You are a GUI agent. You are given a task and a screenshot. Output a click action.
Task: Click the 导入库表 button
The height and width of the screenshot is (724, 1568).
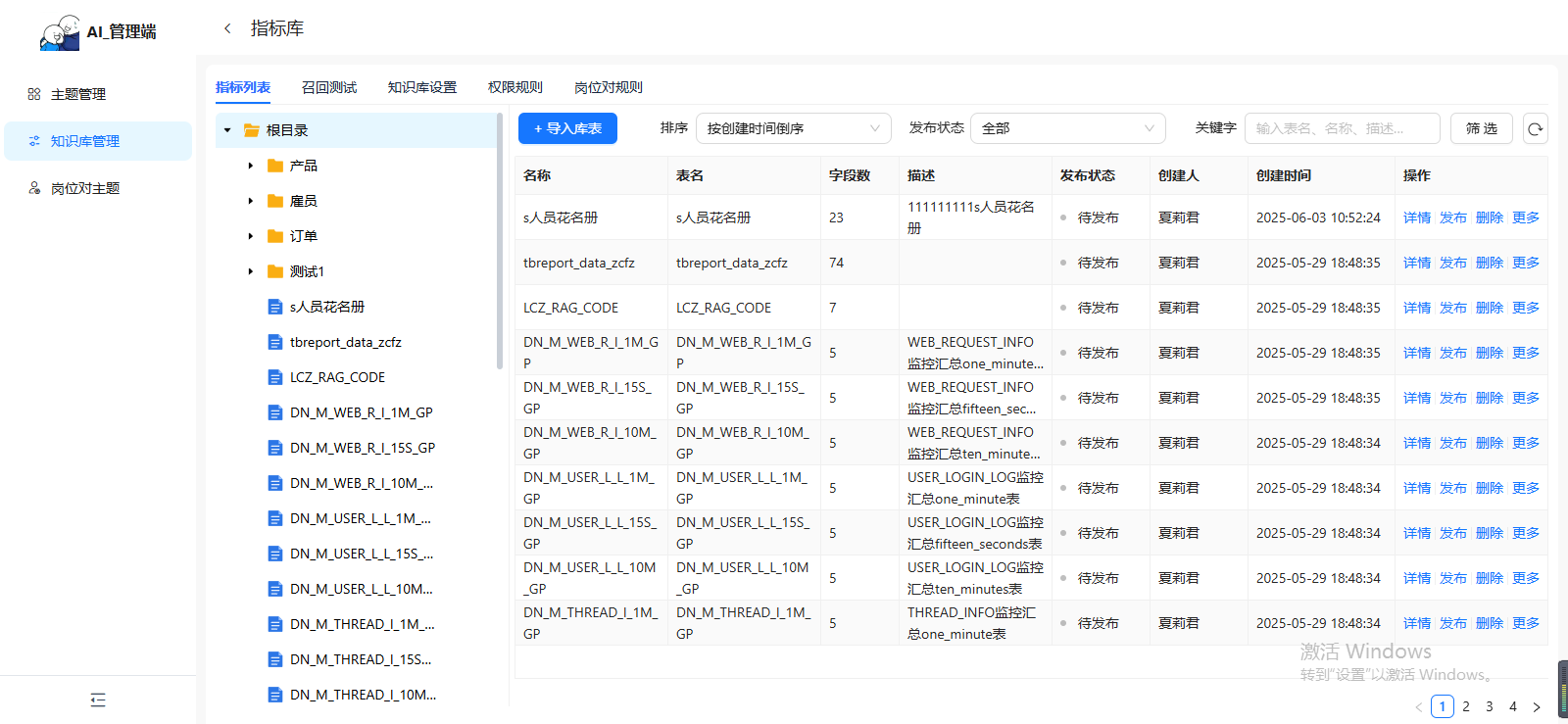coord(567,128)
